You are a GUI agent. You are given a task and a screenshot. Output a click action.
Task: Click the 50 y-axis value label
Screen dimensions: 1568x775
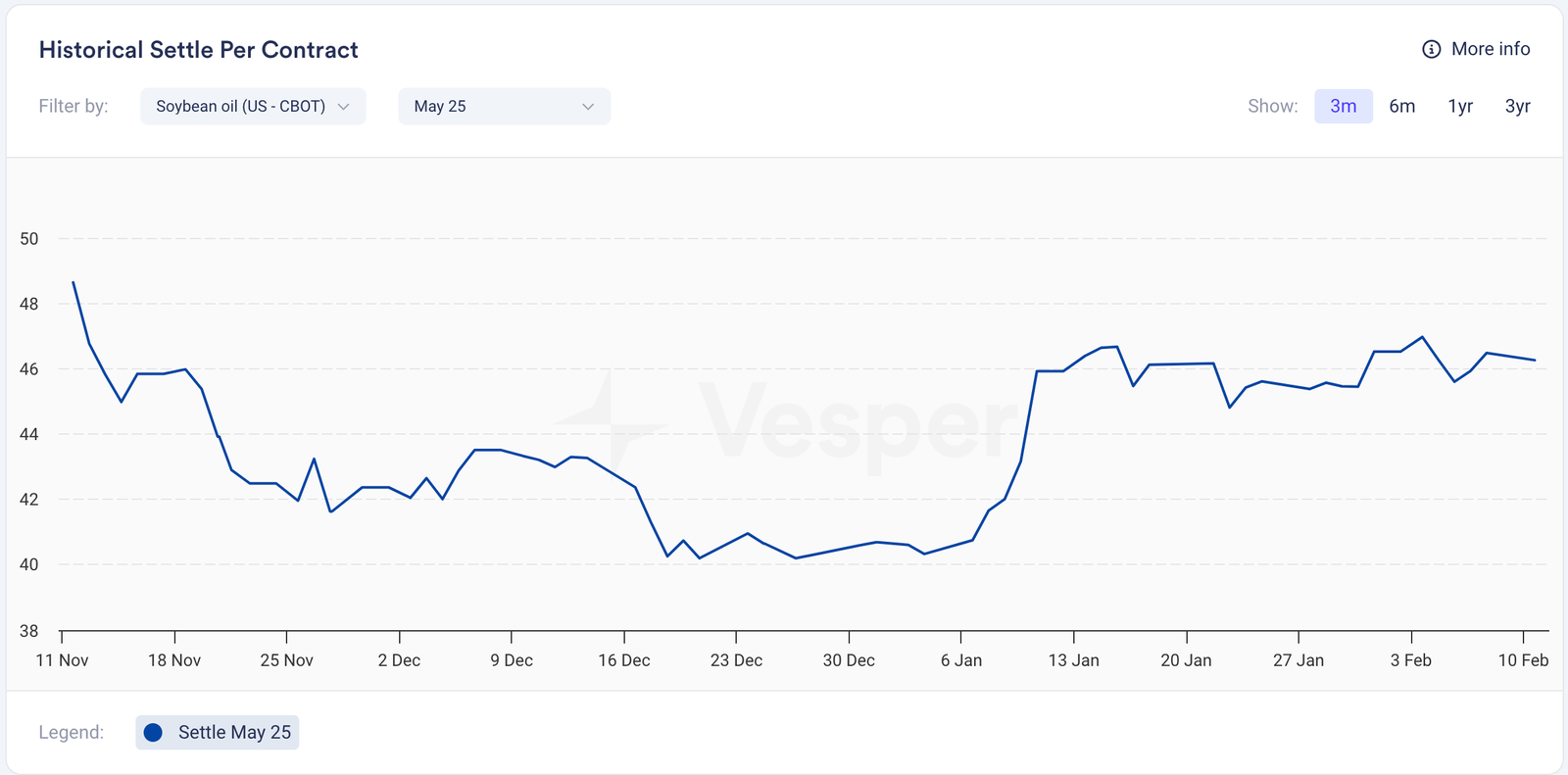pyautogui.click(x=29, y=239)
